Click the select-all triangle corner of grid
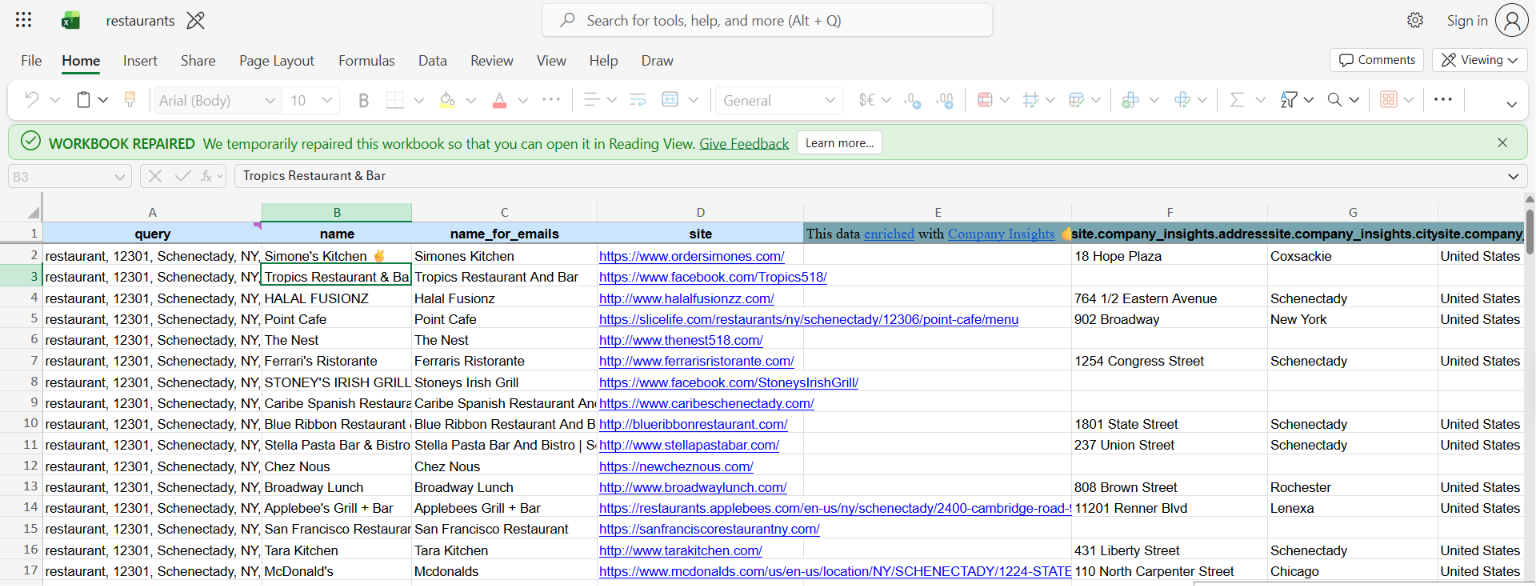 [x=33, y=212]
